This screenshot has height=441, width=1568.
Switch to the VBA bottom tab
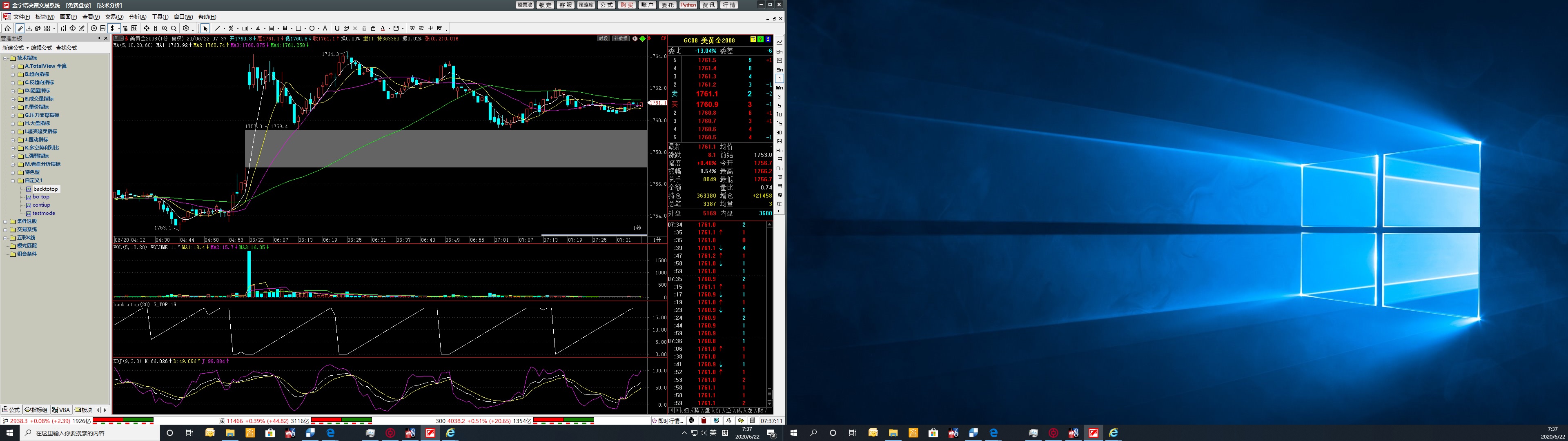tap(61, 410)
